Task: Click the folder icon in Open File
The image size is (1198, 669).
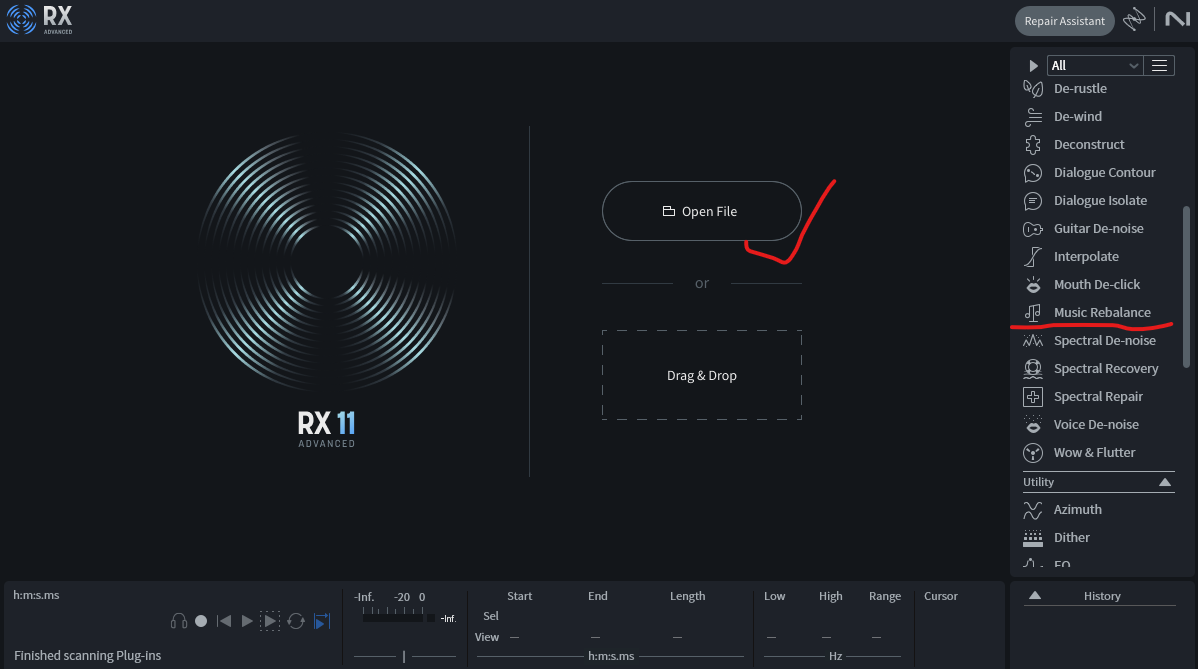Action: click(669, 212)
